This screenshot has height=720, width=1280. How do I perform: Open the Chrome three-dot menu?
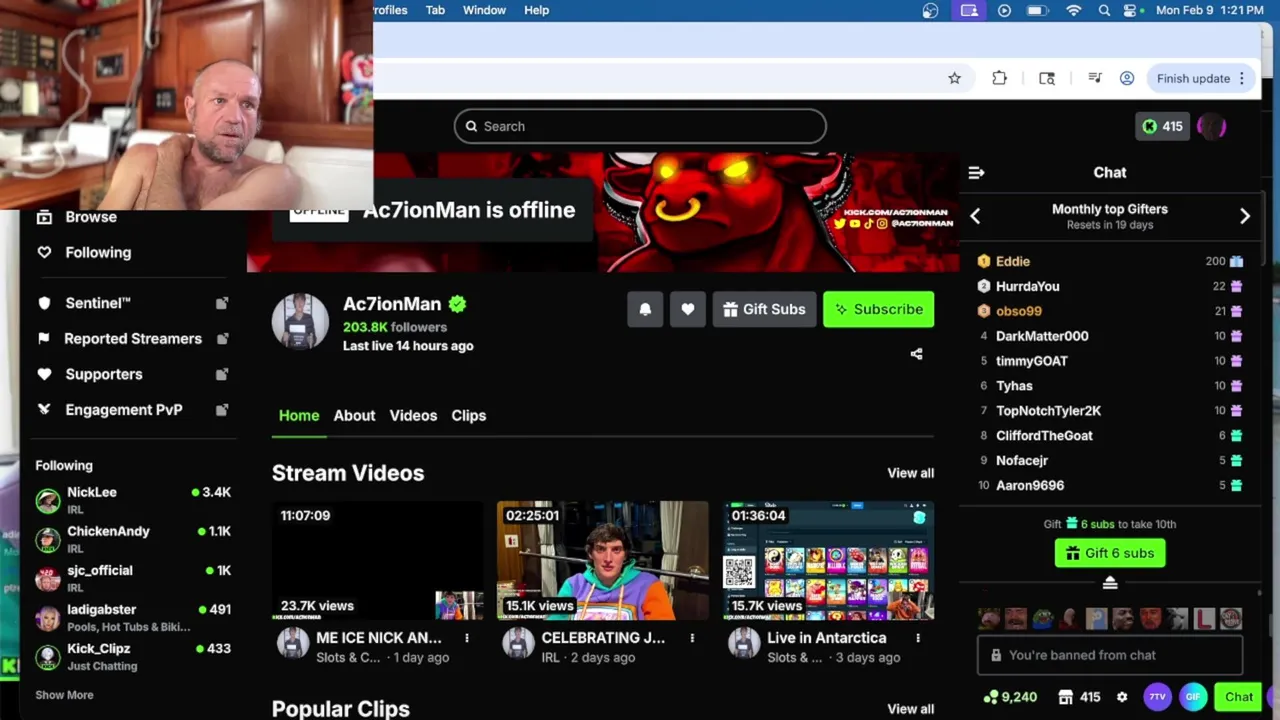pos(1242,78)
